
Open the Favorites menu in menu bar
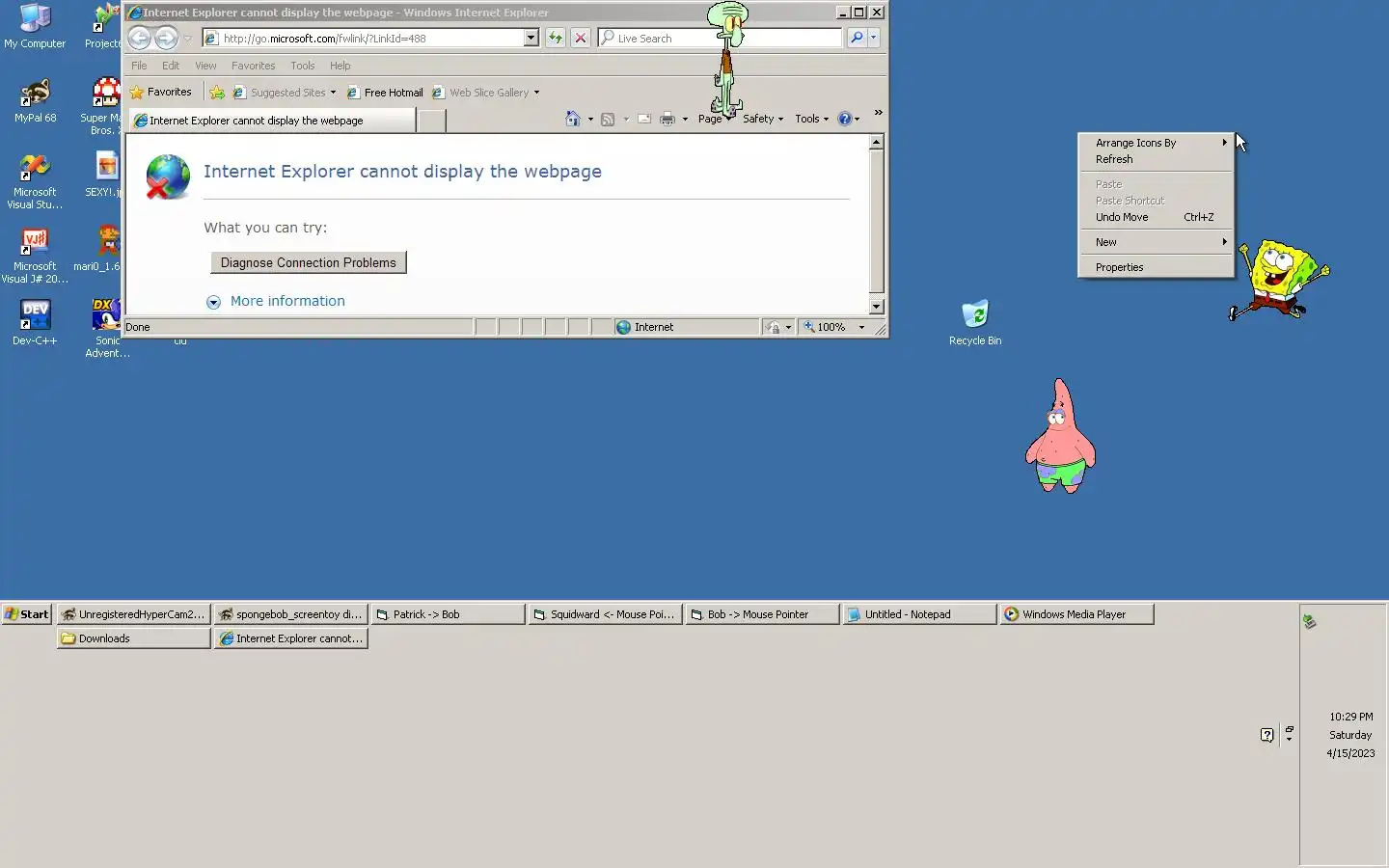point(253,66)
